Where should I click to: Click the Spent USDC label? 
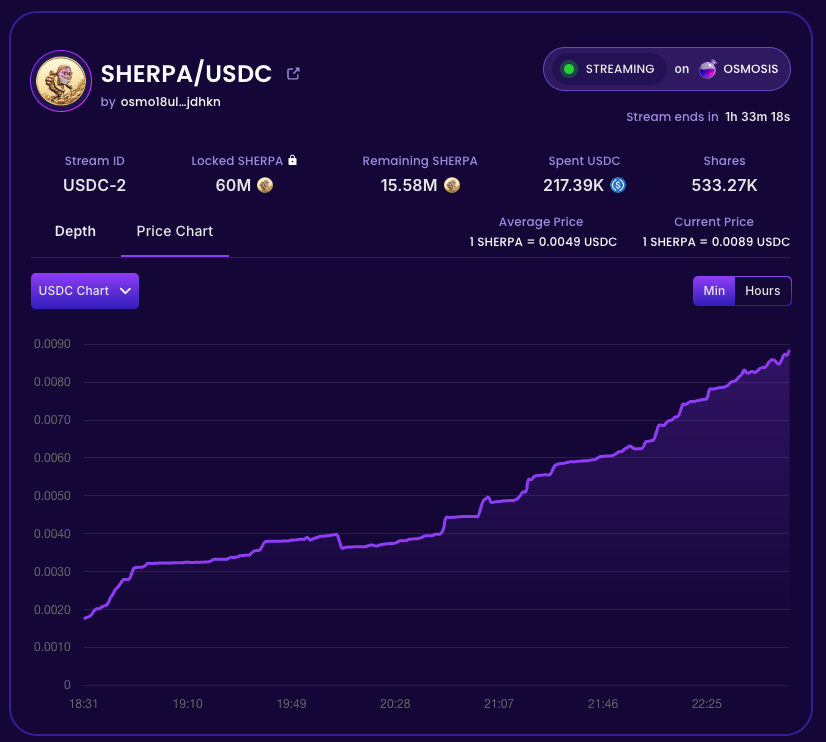point(584,161)
